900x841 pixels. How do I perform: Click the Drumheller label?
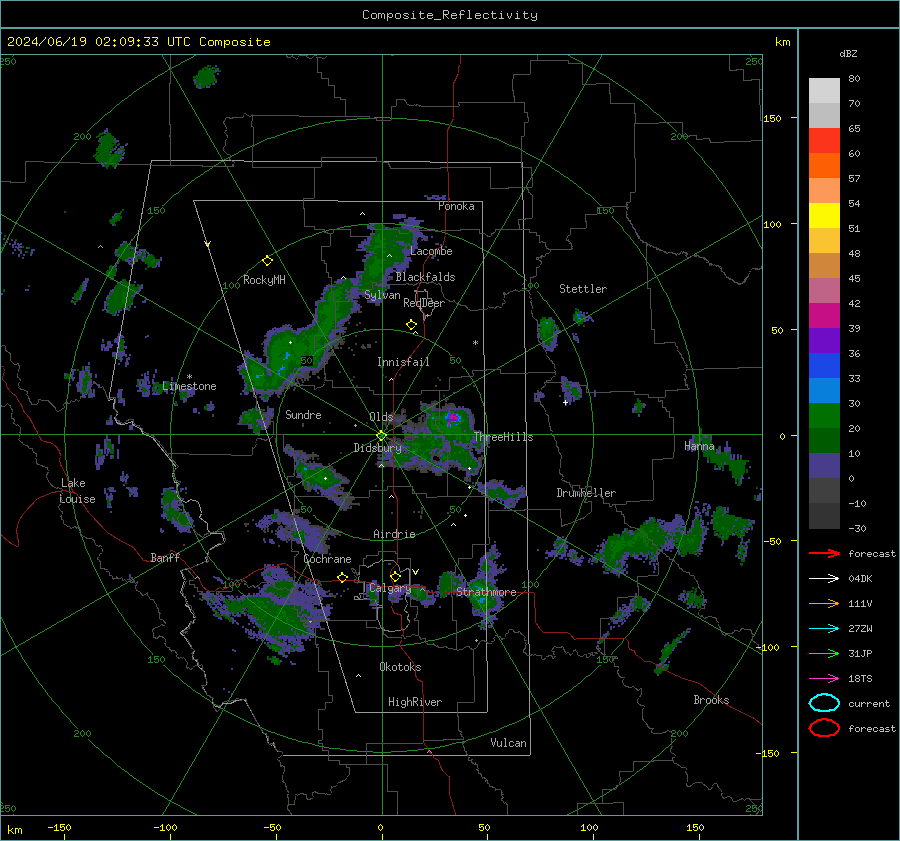tap(586, 493)
